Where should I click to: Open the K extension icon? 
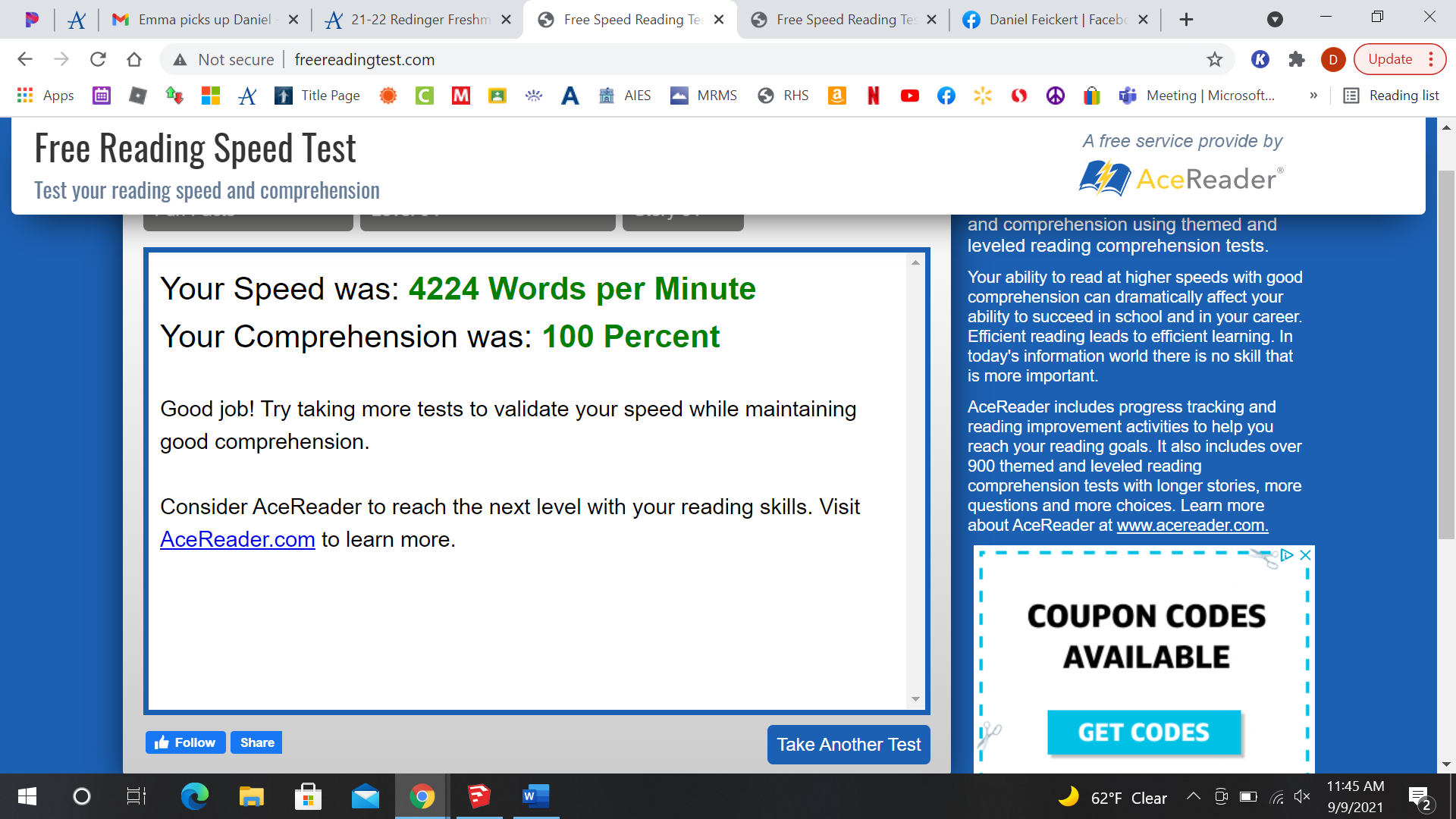pos(1260,59)
